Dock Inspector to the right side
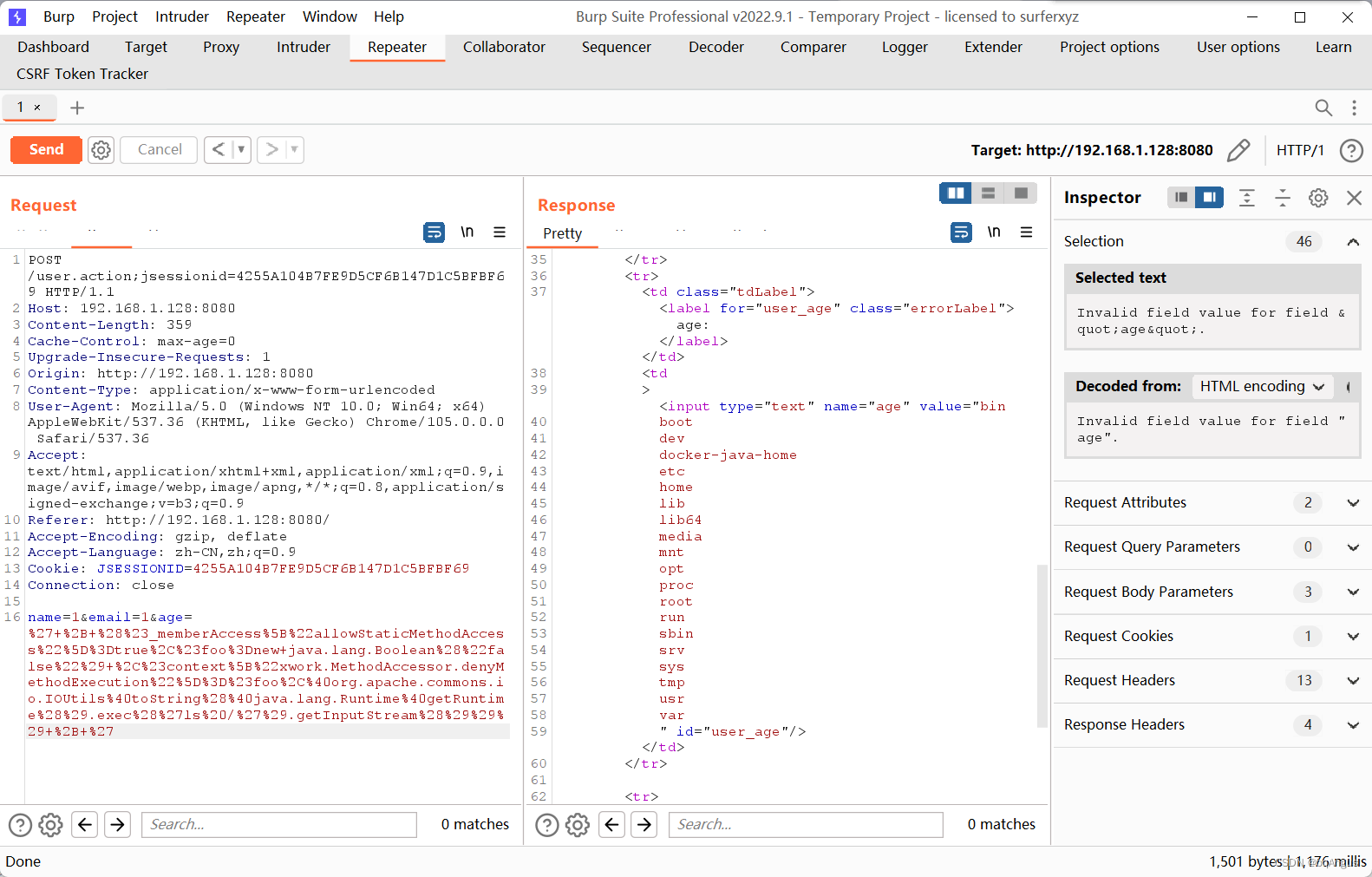The image size is (1372, 877). click(1209, 198)
